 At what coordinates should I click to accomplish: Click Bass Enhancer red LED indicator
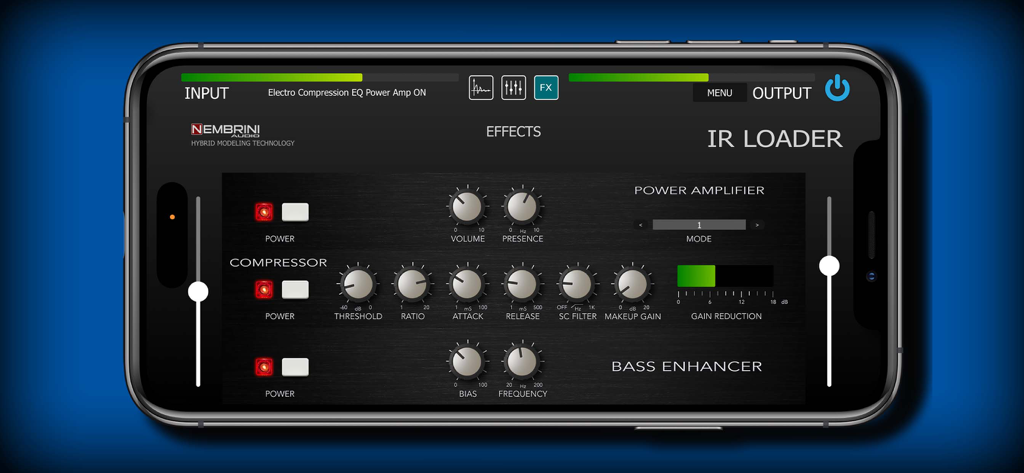coord(264,367)
